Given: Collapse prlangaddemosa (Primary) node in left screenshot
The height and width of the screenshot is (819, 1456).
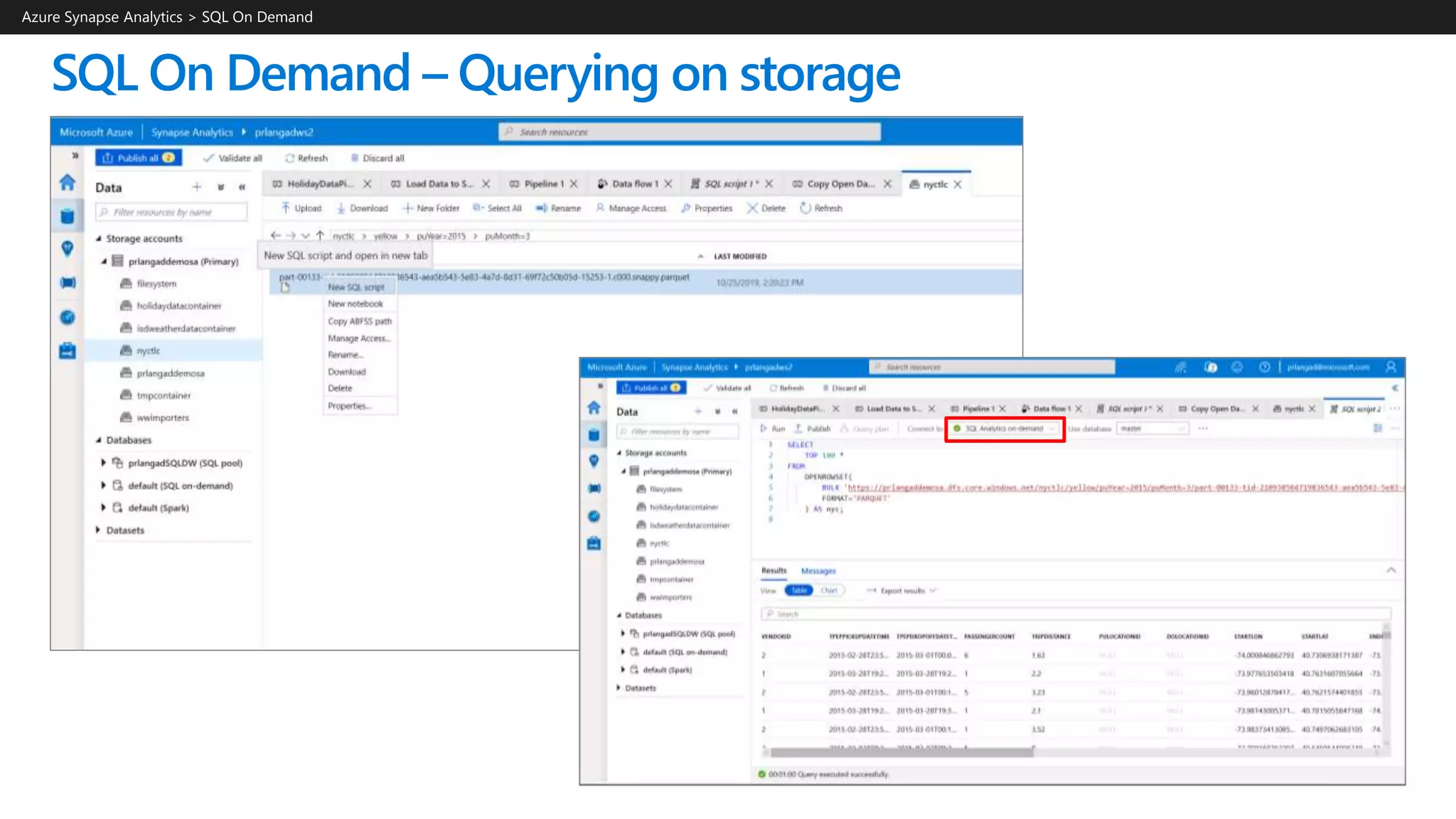Looking at the screenshot, I should click(104, 262).
